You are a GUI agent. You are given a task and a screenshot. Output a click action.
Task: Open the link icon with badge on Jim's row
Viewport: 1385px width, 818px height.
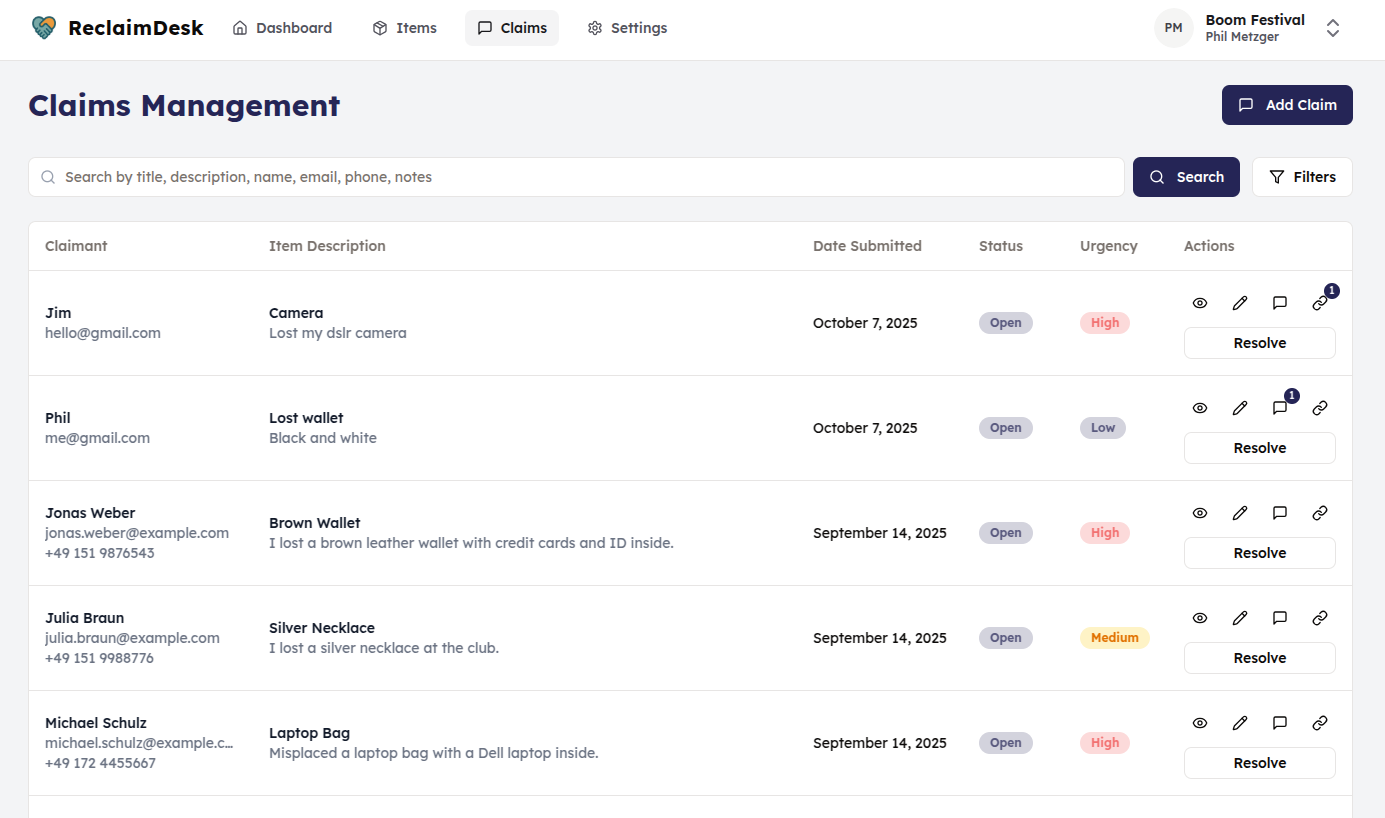[x=1319, y=302]
